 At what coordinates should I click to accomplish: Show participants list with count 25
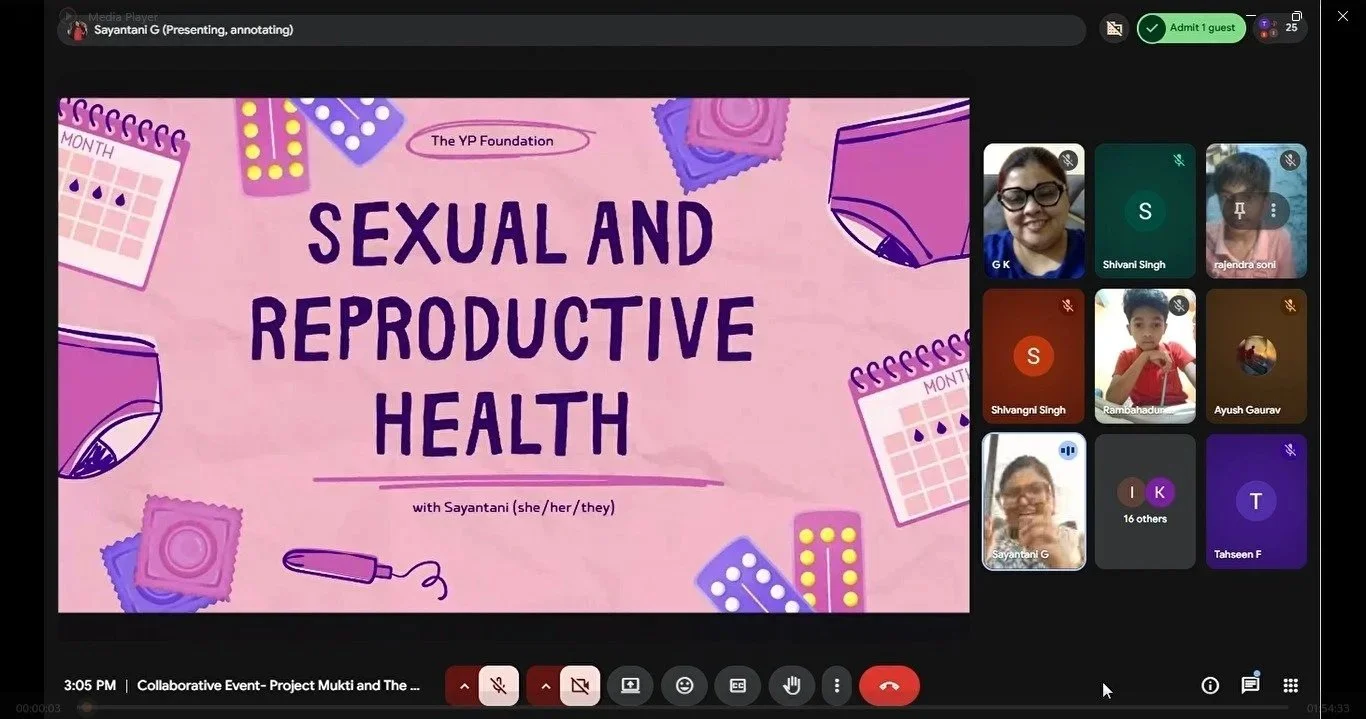click(x=1280, y=28)
